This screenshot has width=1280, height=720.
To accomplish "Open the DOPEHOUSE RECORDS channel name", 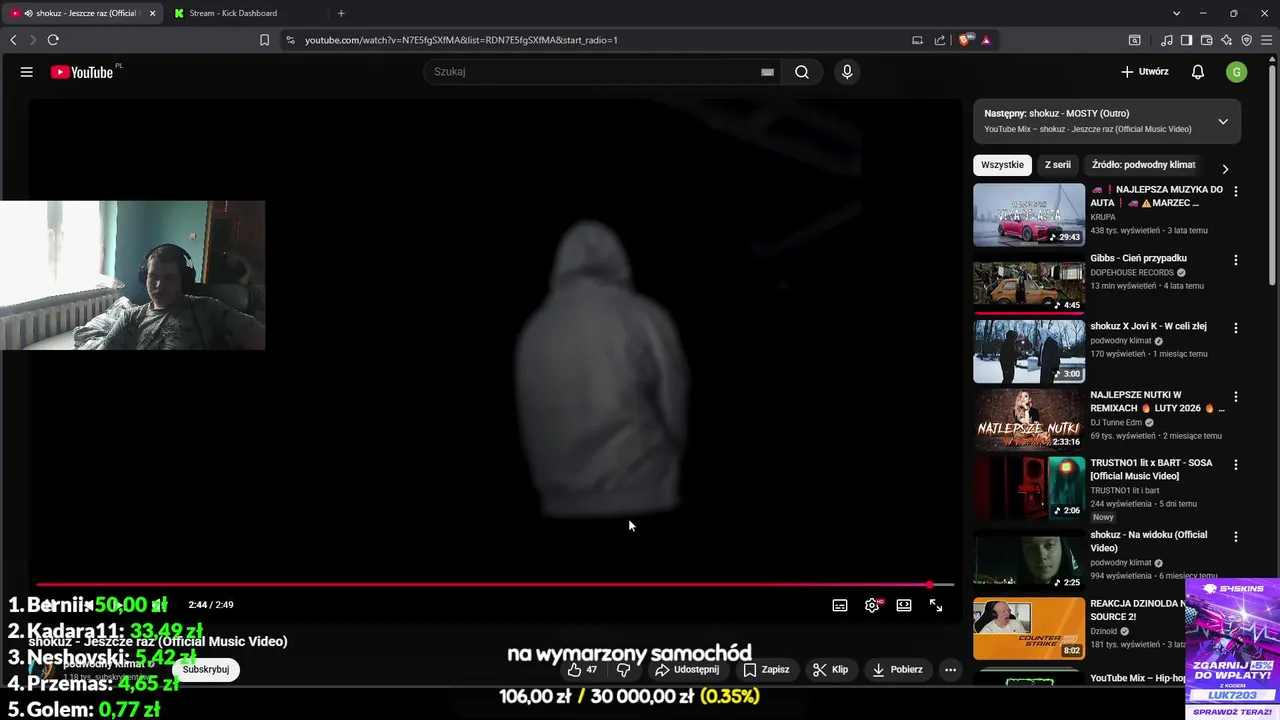I will pos(1131,272).
